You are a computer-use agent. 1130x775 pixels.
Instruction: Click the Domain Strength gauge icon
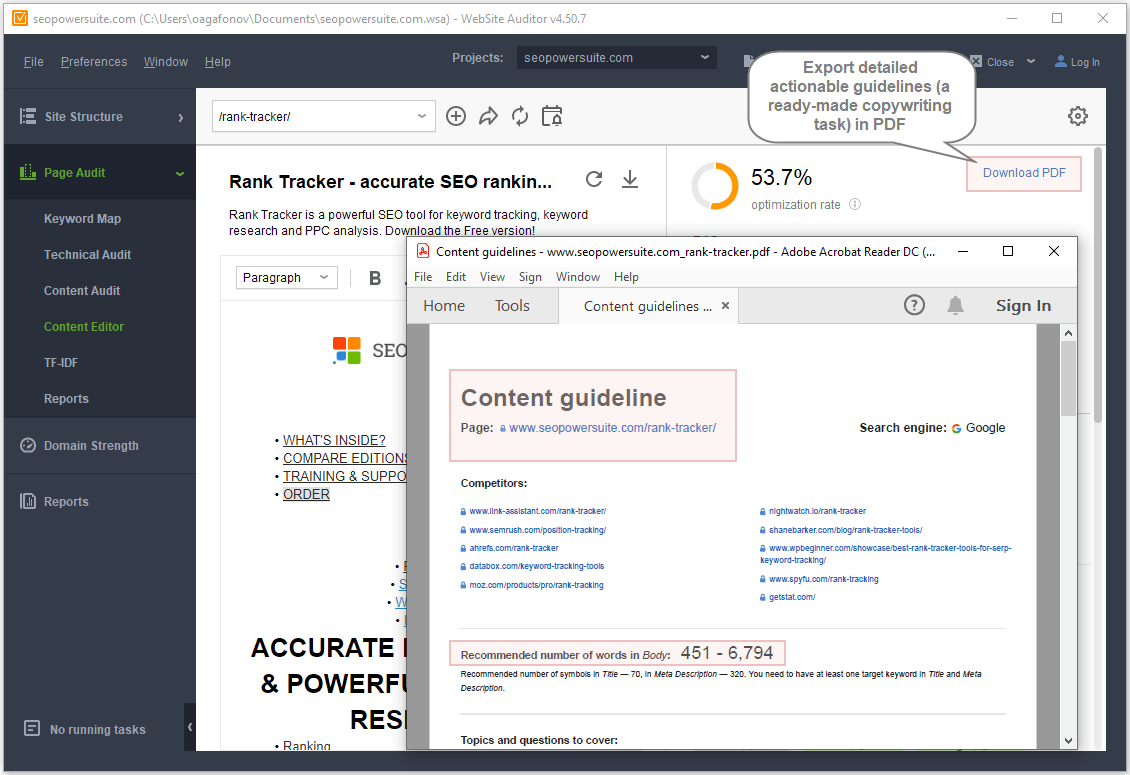coord(28,446)
